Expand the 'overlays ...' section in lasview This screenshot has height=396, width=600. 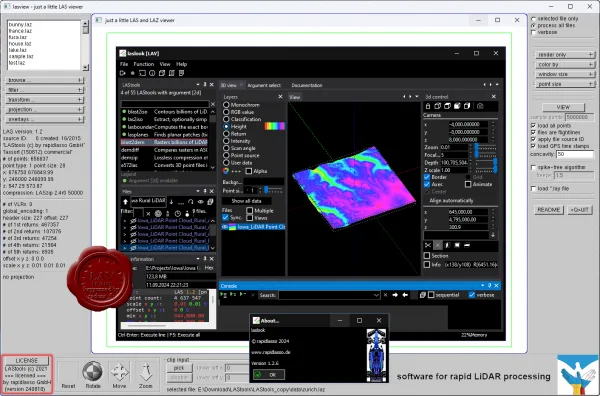(x=44, y=119)
